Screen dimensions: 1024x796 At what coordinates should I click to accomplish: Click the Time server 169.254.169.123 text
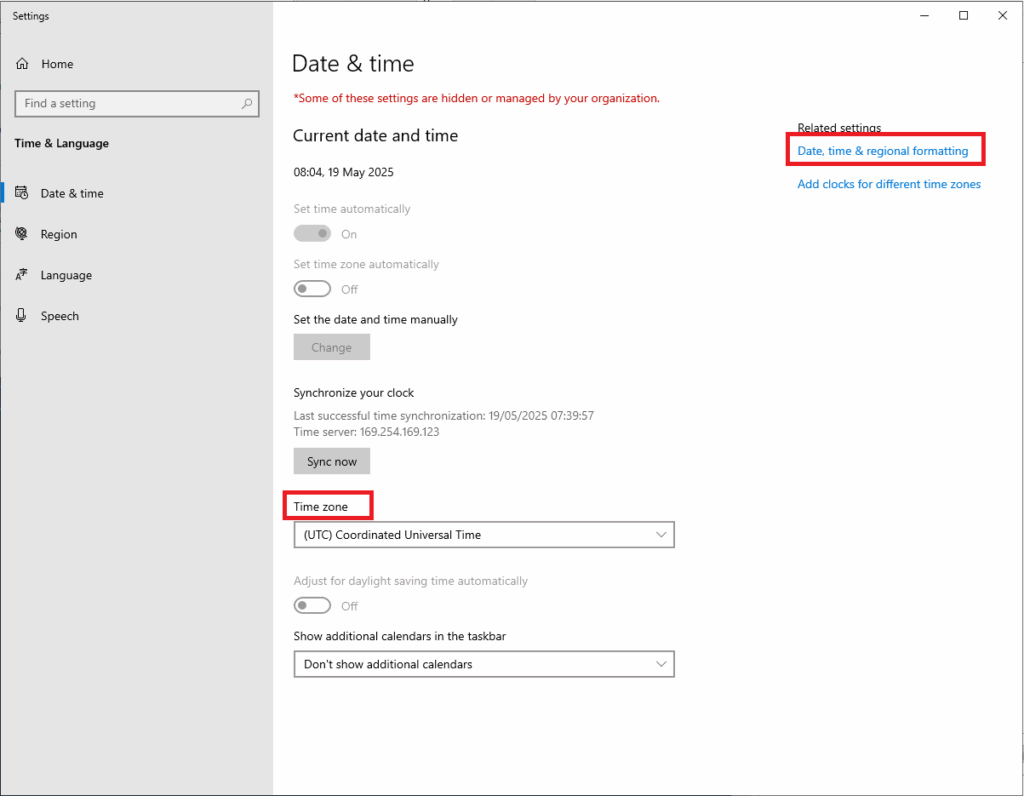click(x=366, y=432)
